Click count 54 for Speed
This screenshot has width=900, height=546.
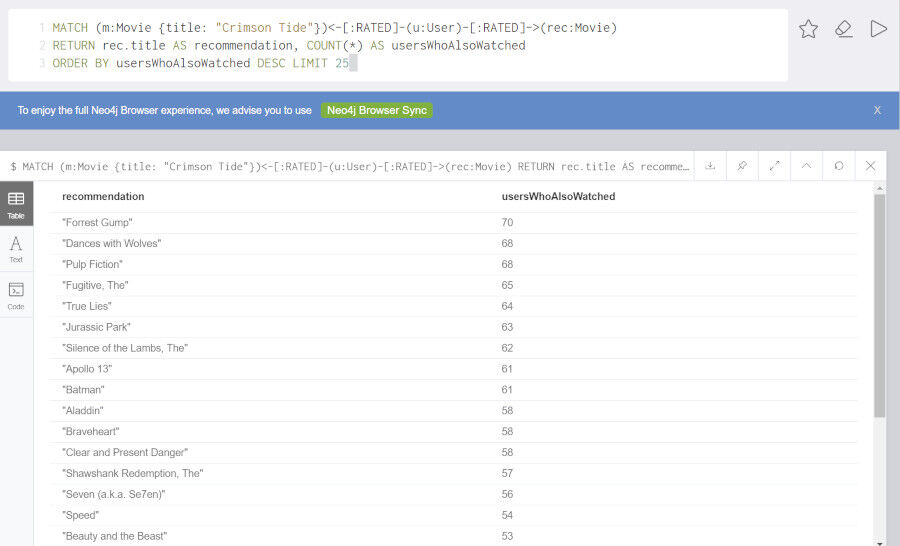[x=507, y=515]
